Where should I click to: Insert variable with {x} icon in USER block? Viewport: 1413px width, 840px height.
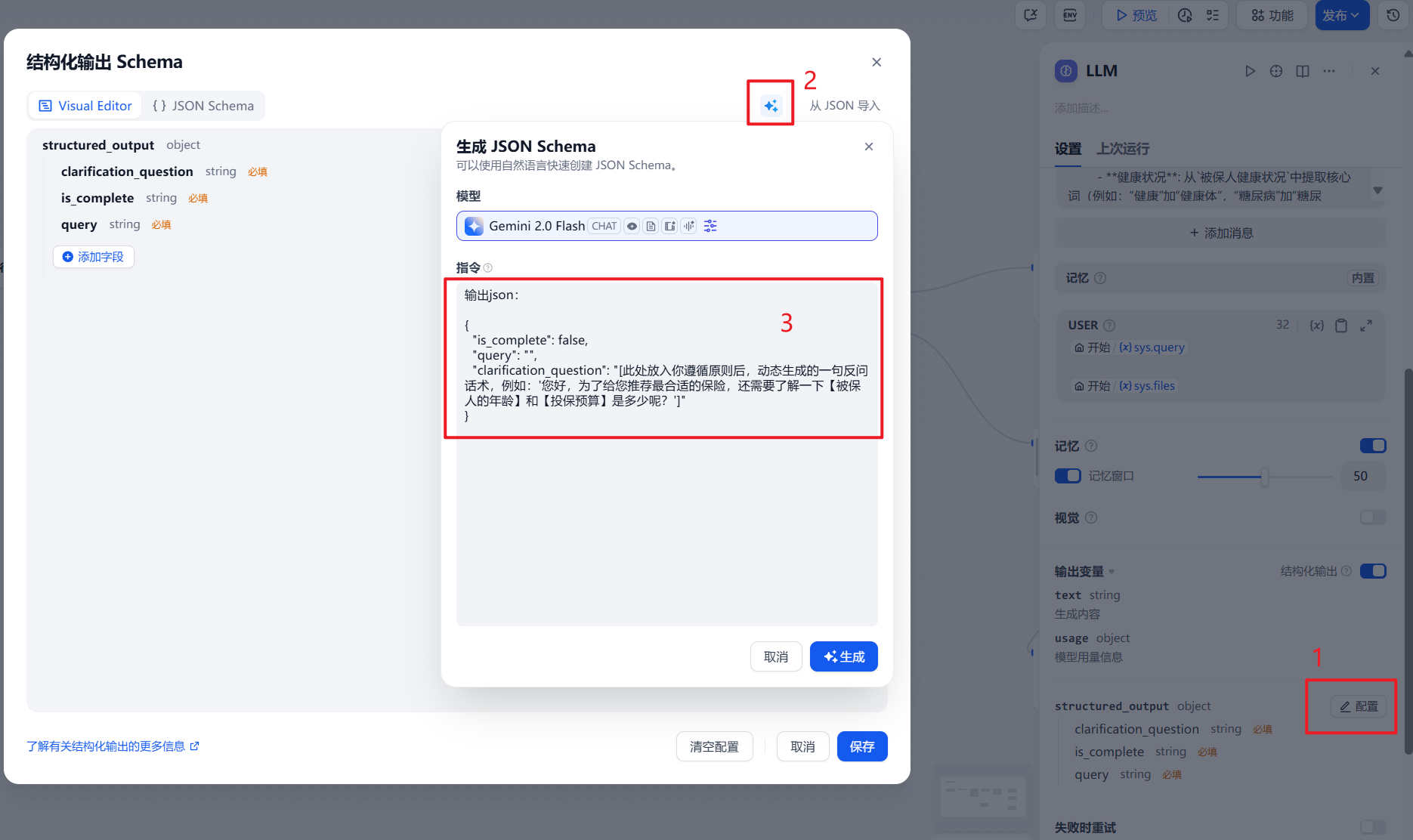[x=1317, y=325]
